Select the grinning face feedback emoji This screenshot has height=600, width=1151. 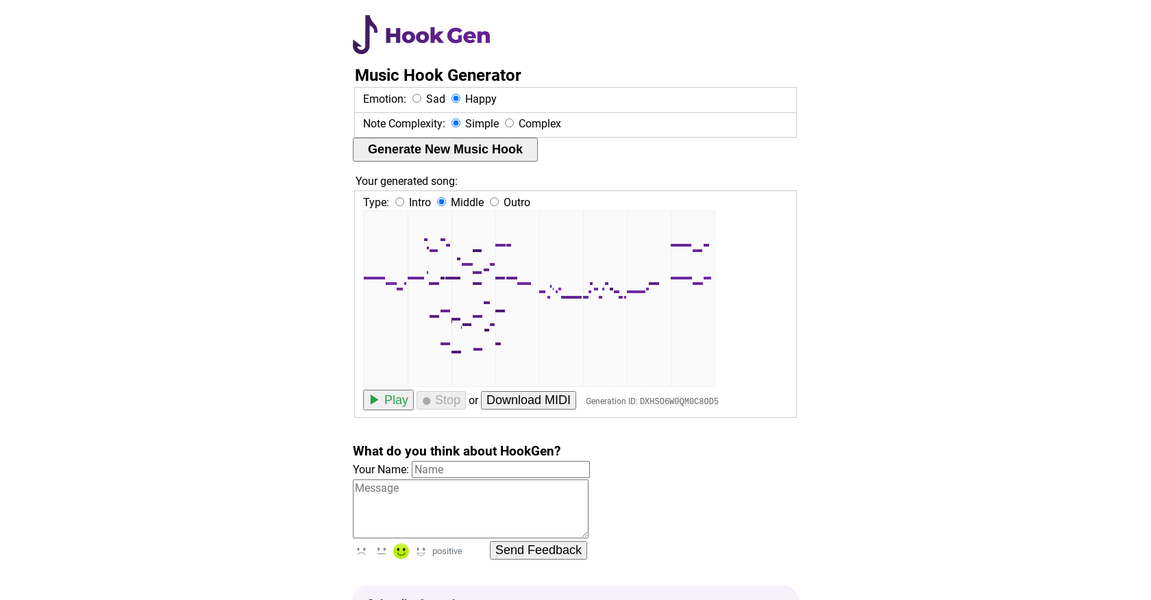[421, 551]
